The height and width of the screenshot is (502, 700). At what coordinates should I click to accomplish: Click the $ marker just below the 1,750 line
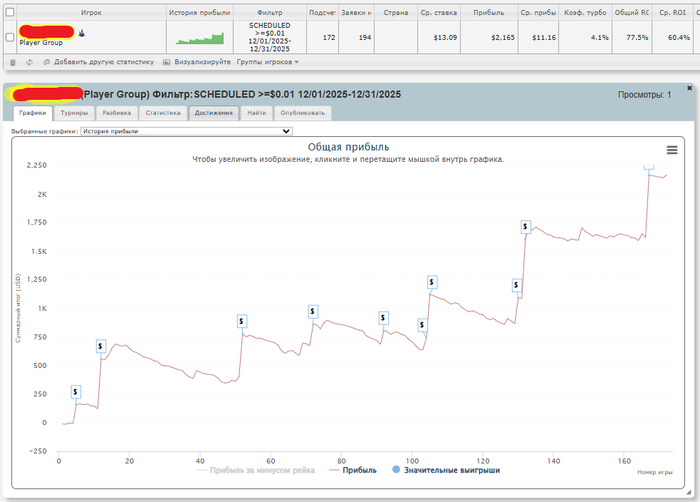525,227
